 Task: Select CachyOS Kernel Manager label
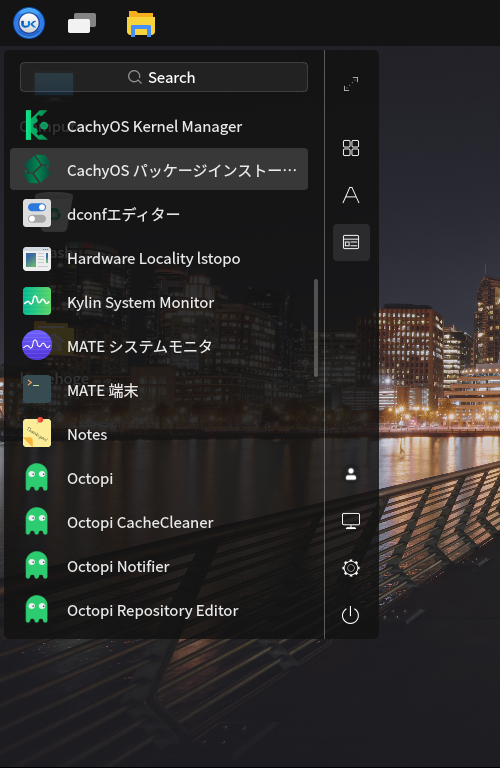[x=154, y=127]
